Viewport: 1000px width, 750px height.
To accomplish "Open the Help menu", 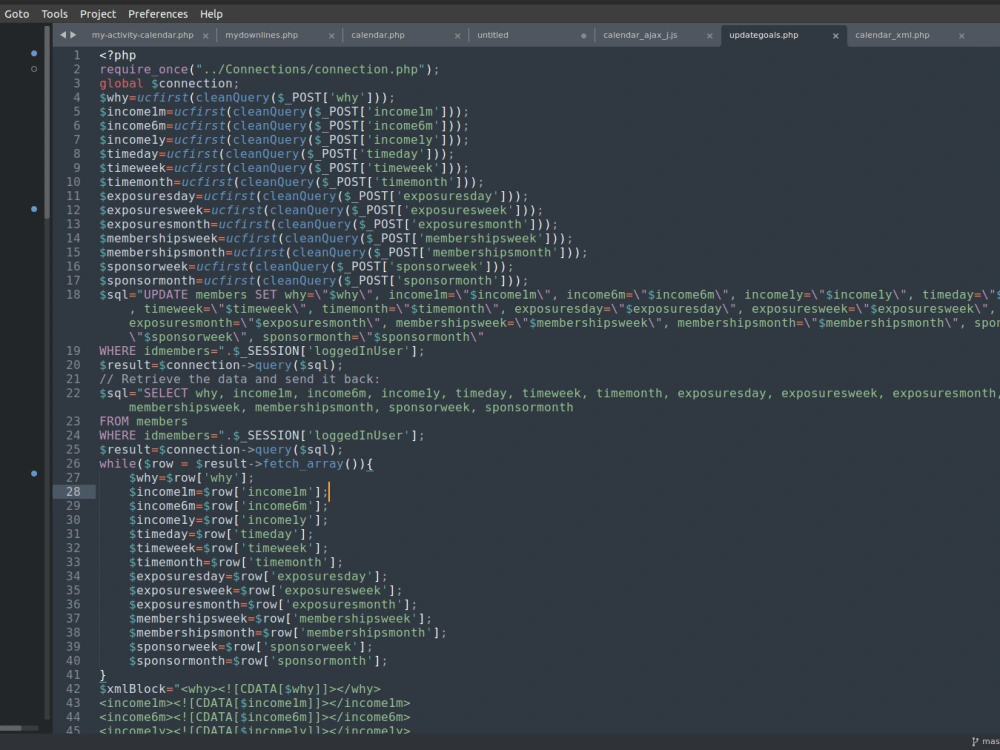I will [x=211, y=14].
